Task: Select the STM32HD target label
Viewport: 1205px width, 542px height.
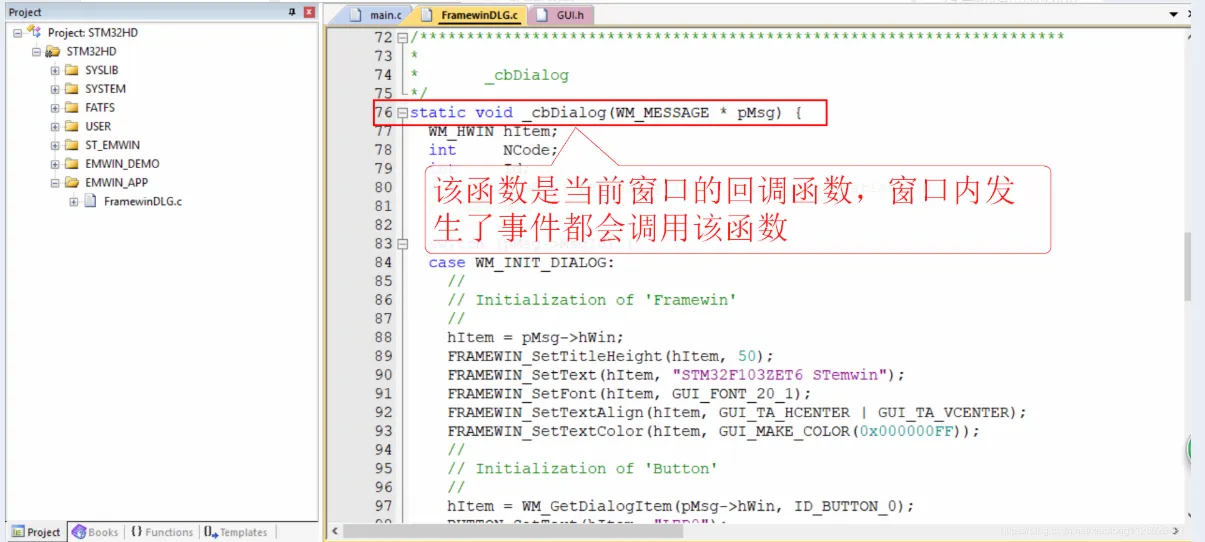Action: tap(91, 51)
